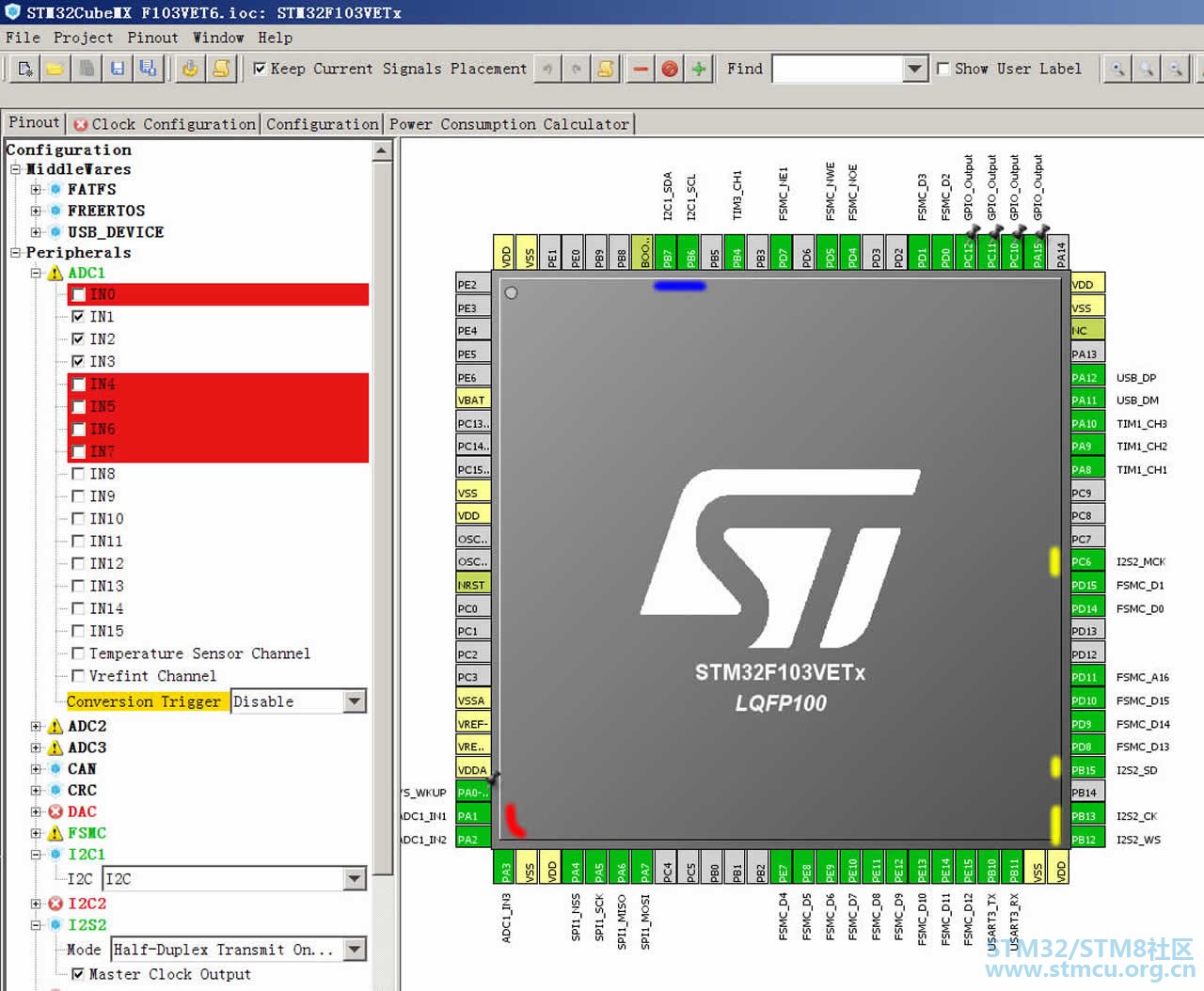
Task: Click the New Project toolbar icon
Action: 25,69
